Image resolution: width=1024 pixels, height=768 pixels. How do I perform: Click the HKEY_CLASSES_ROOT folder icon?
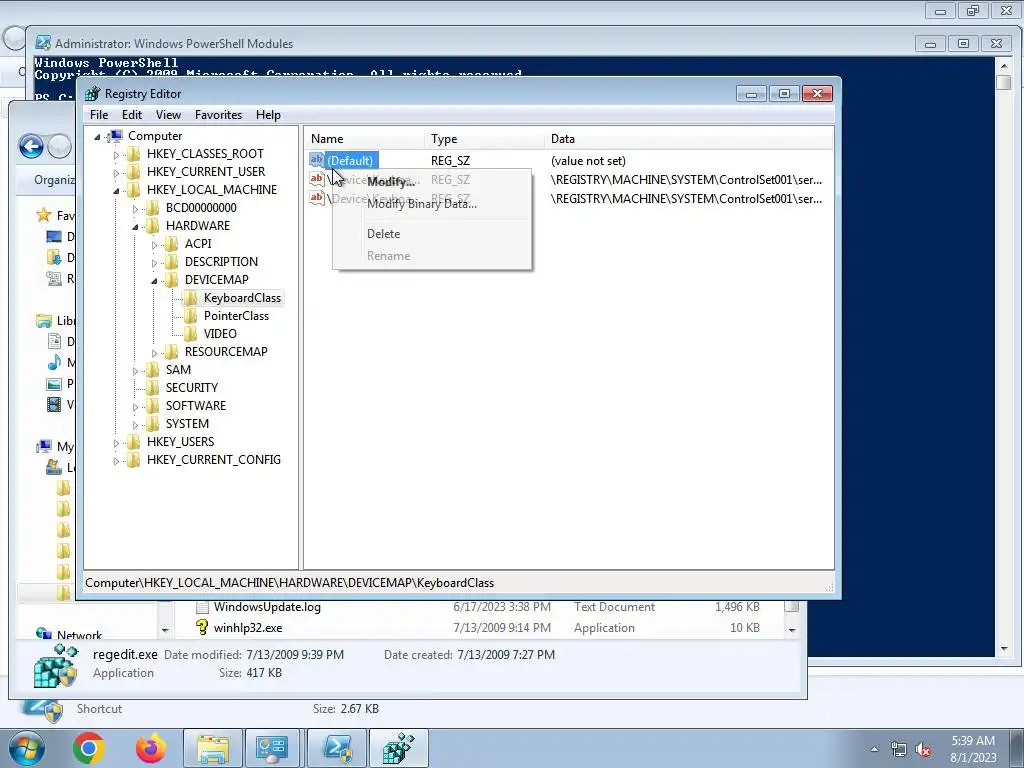coord(133,153)
